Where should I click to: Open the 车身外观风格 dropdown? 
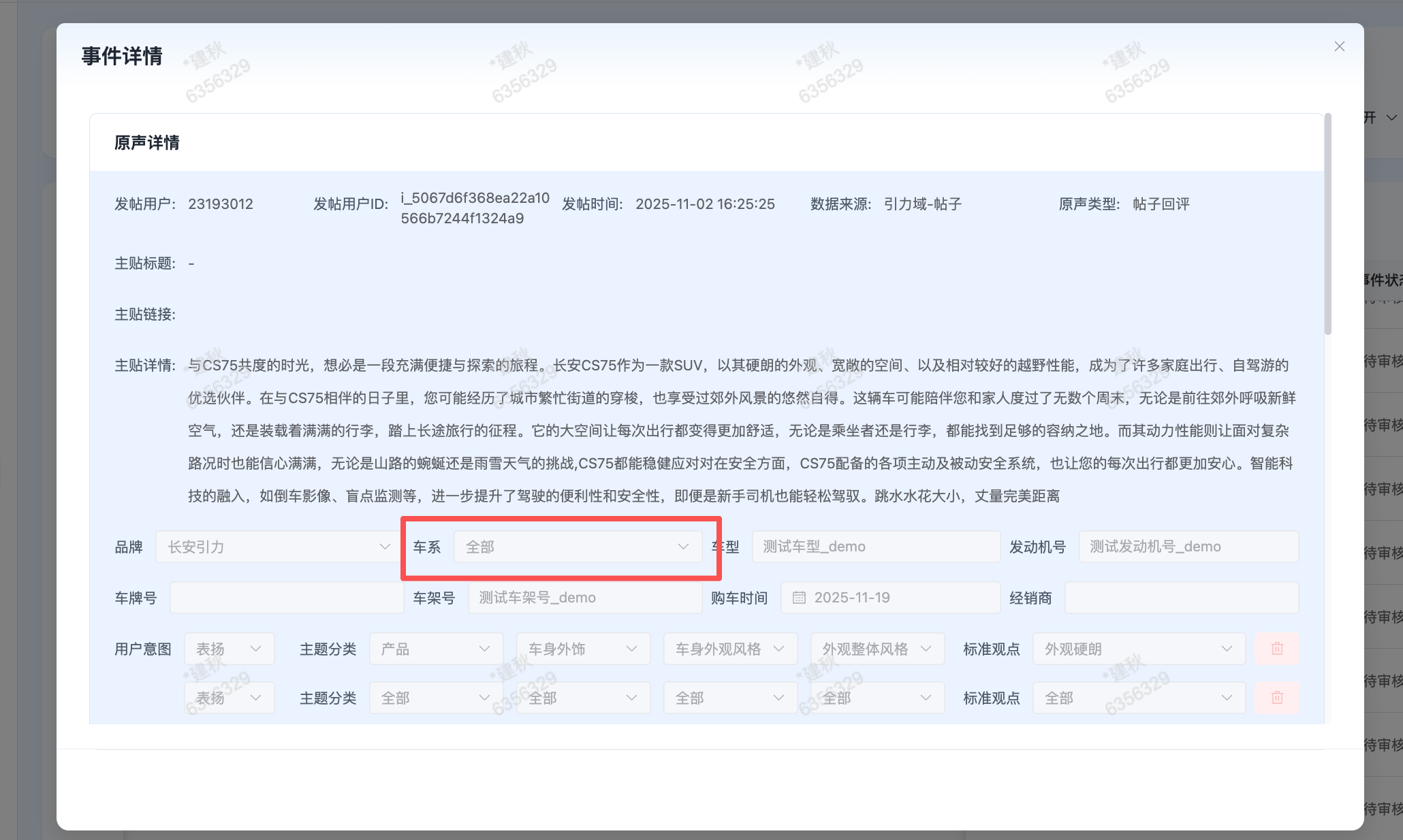click(x=729, y=649)
